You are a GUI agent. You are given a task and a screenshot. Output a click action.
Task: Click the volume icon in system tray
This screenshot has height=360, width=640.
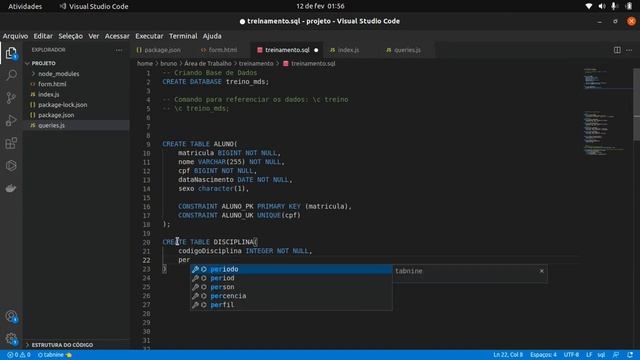602,6
